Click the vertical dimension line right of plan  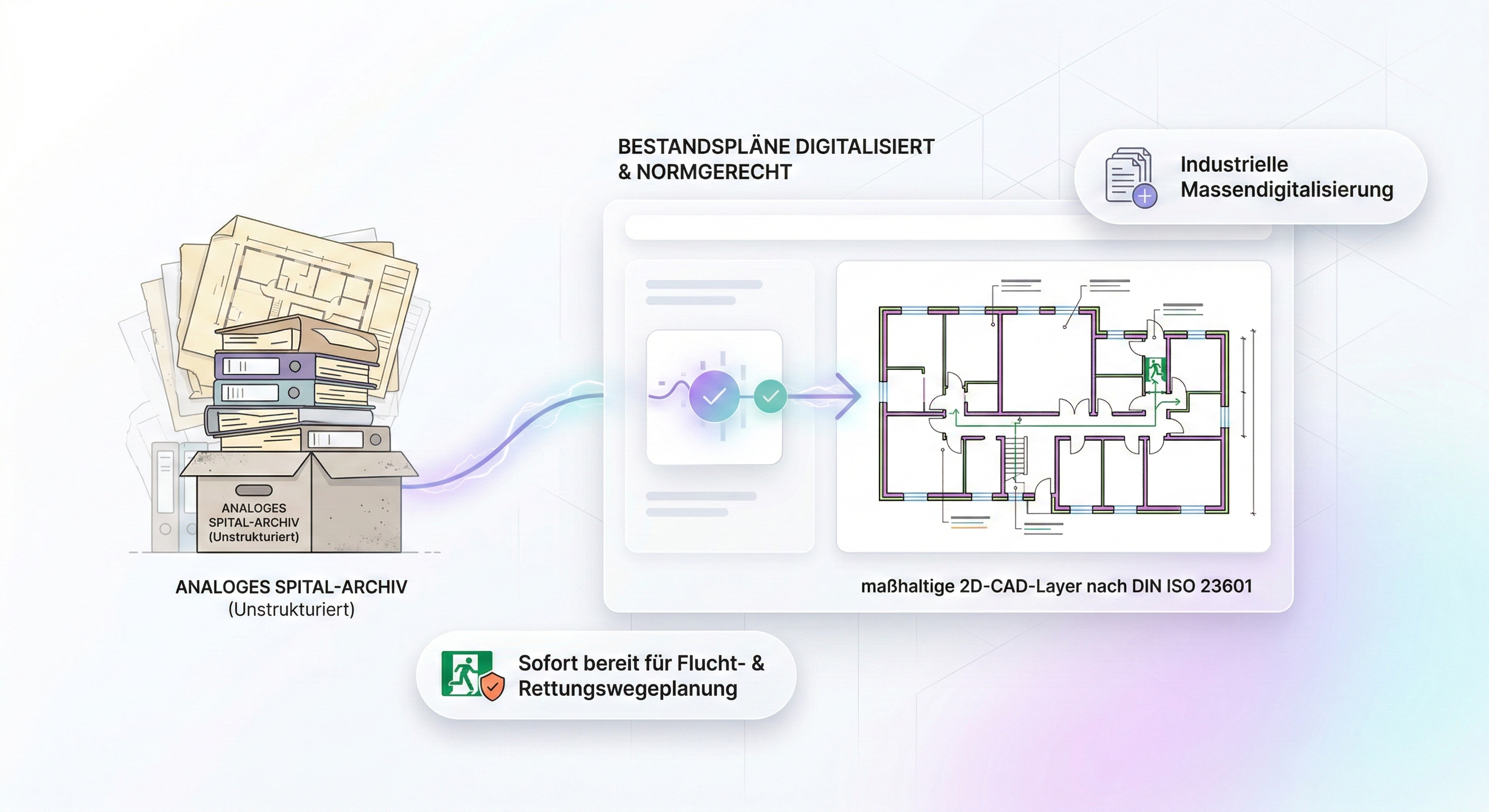click(x=1253, y=422)
